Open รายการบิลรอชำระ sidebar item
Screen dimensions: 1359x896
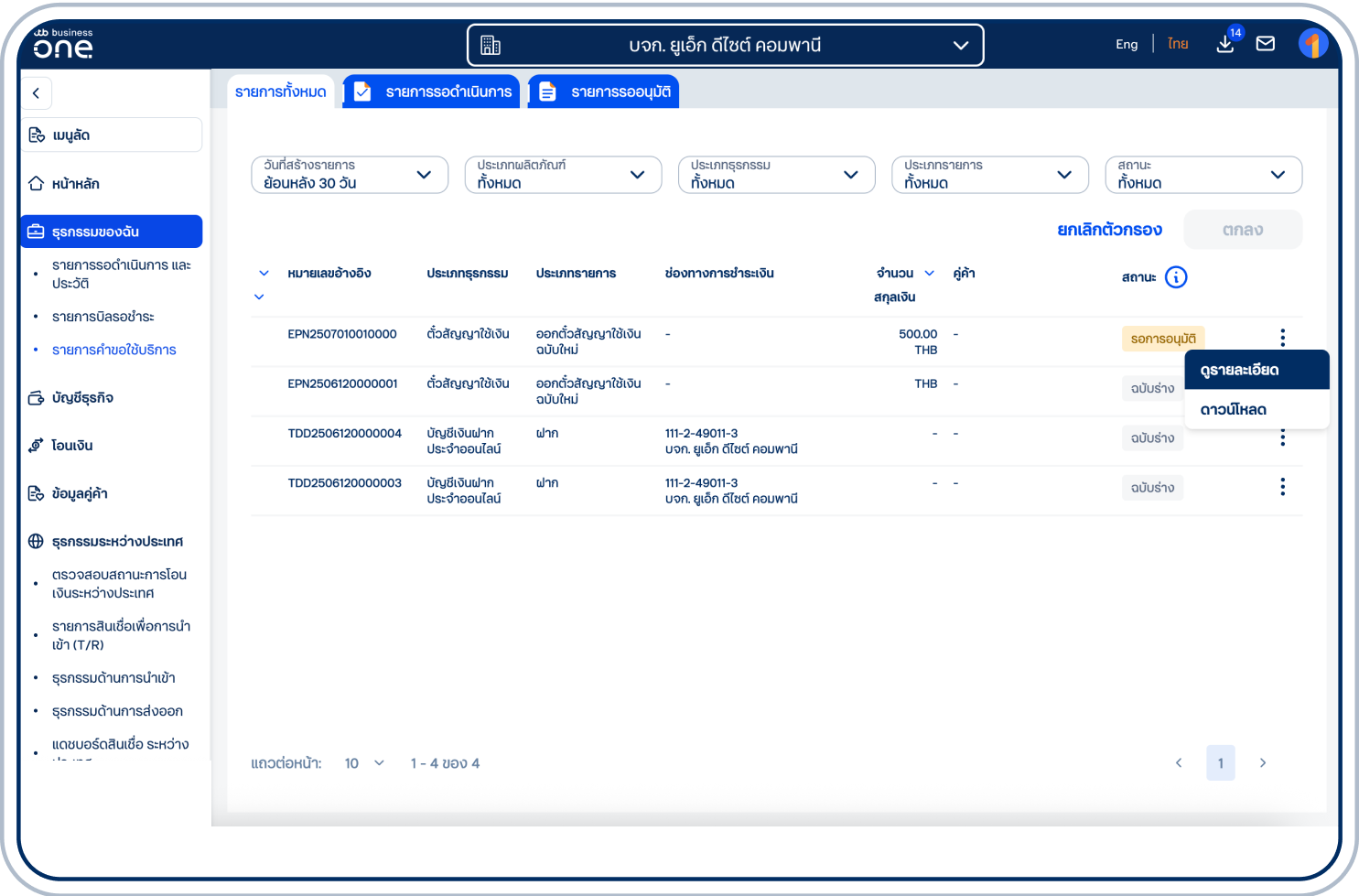[103, 317]
